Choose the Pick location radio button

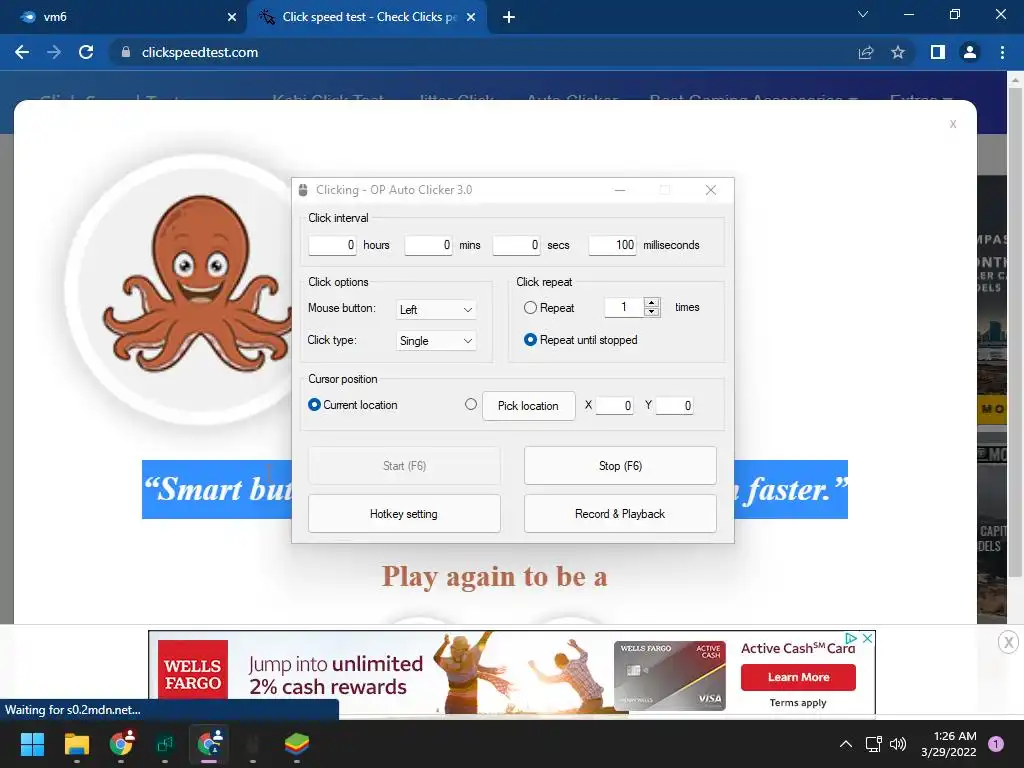click(x=471, y=404)
